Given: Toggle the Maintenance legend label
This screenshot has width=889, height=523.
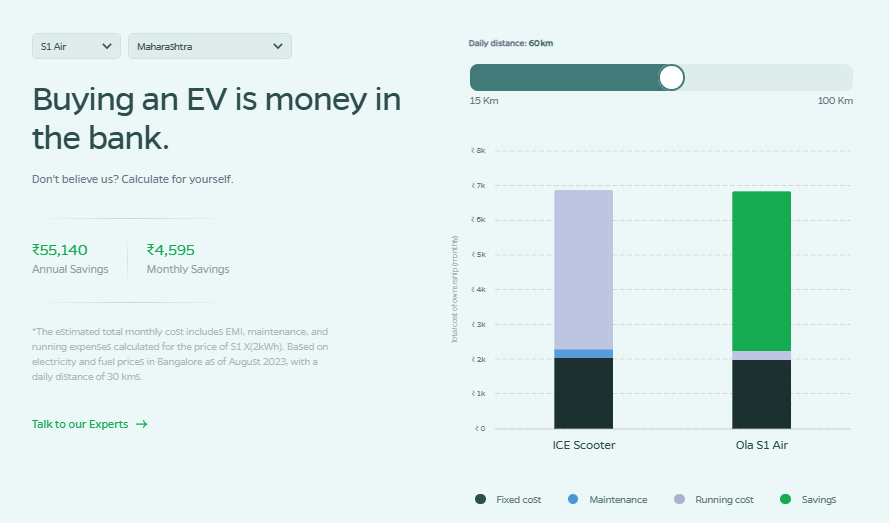Looking at the screenshot, I should click(618, 499).
